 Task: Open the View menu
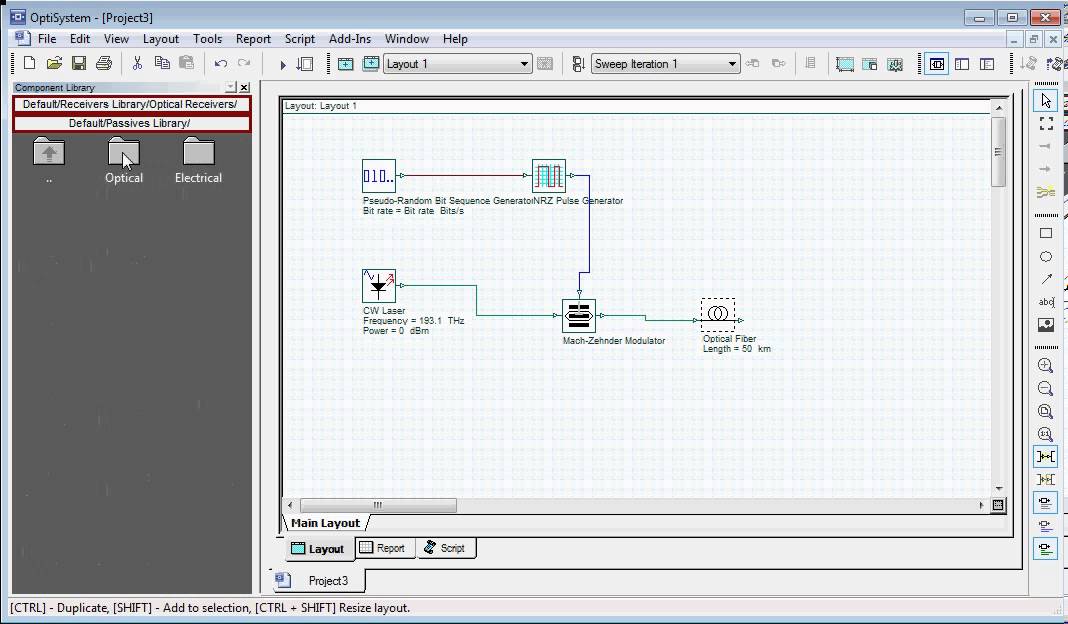click(x=116, y=39)
